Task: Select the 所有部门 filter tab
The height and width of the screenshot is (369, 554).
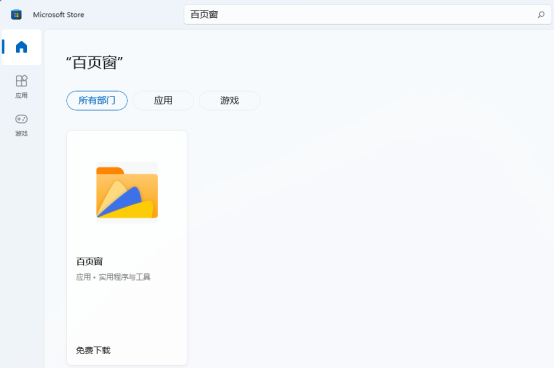Action: [97, 101]
